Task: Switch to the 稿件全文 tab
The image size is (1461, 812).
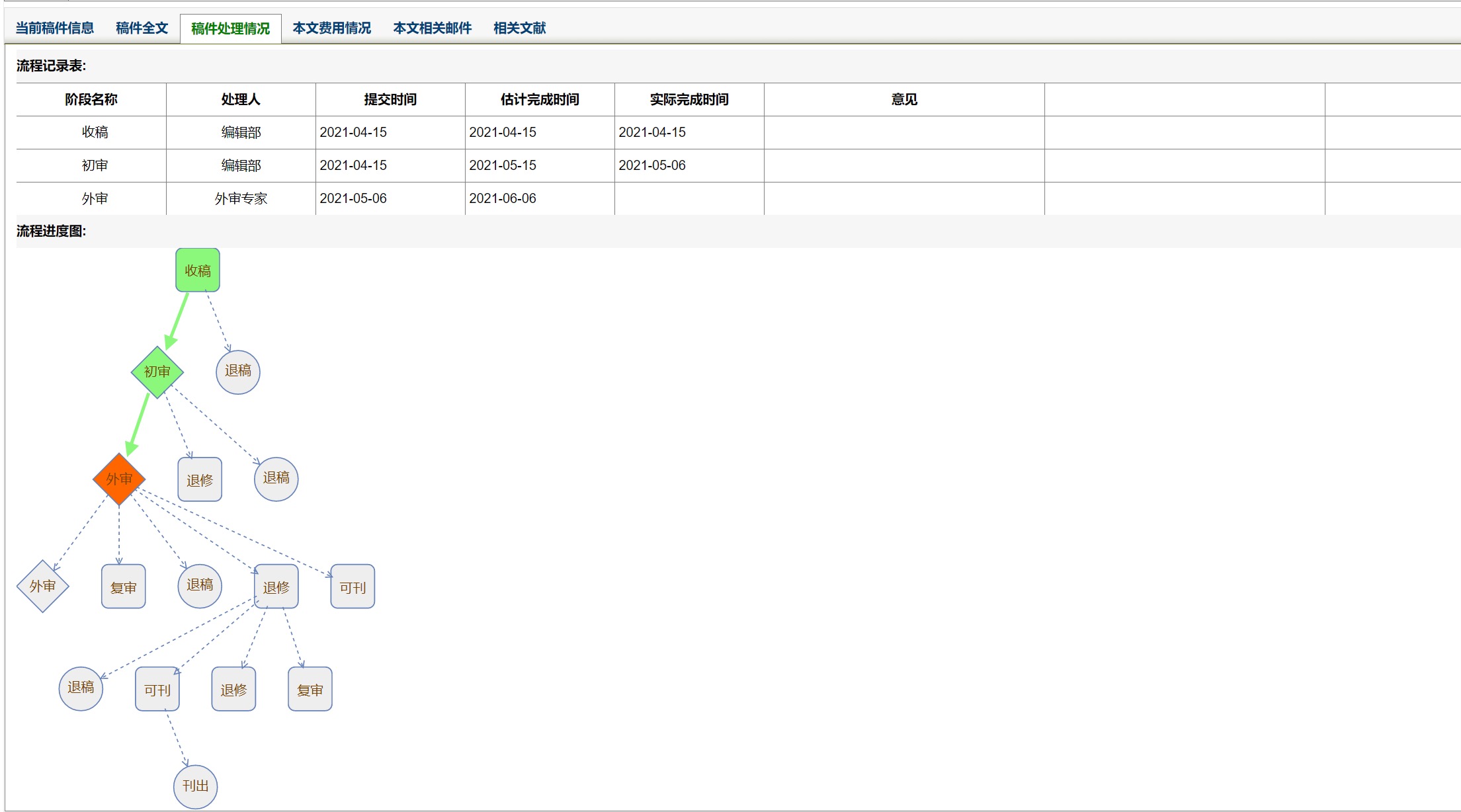Action: (x=142, y=28)
